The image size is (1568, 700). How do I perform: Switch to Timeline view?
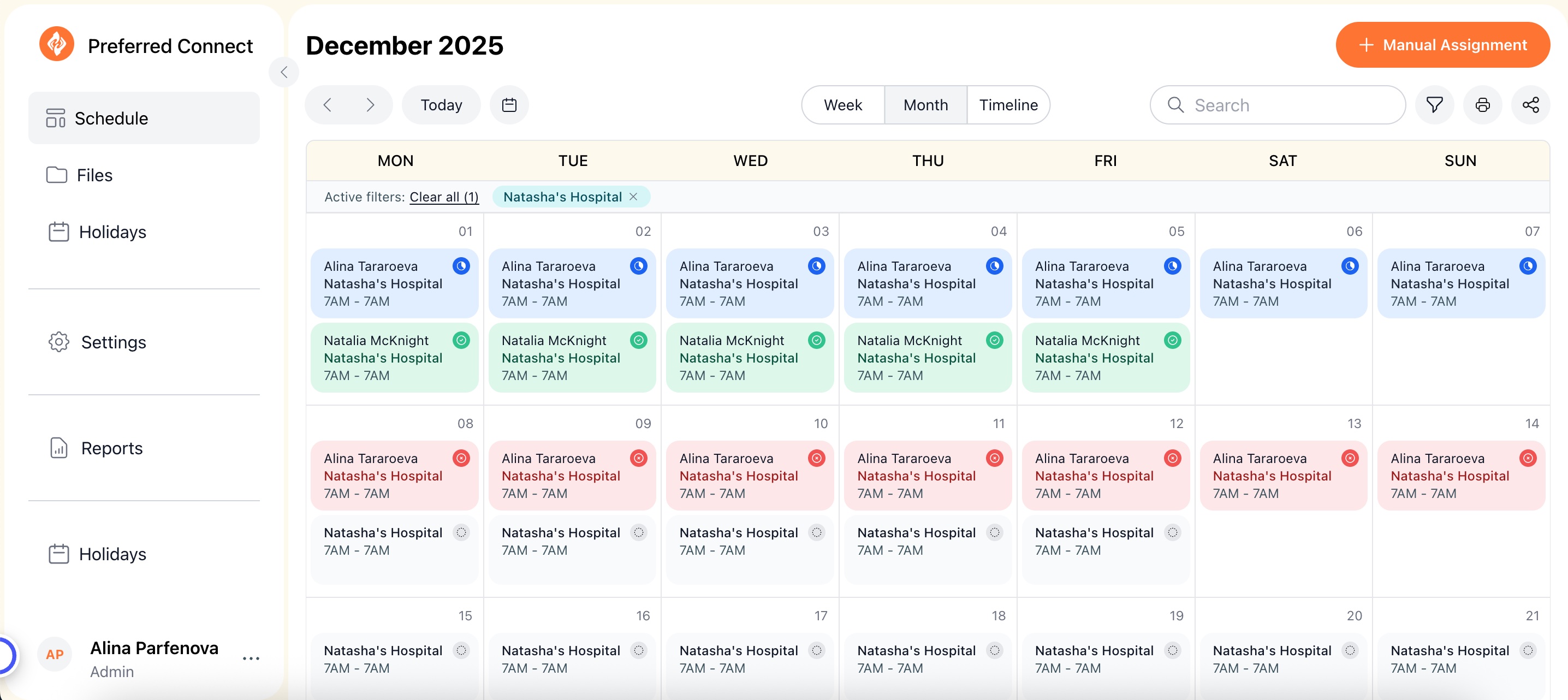click(x=1008, y=105)
